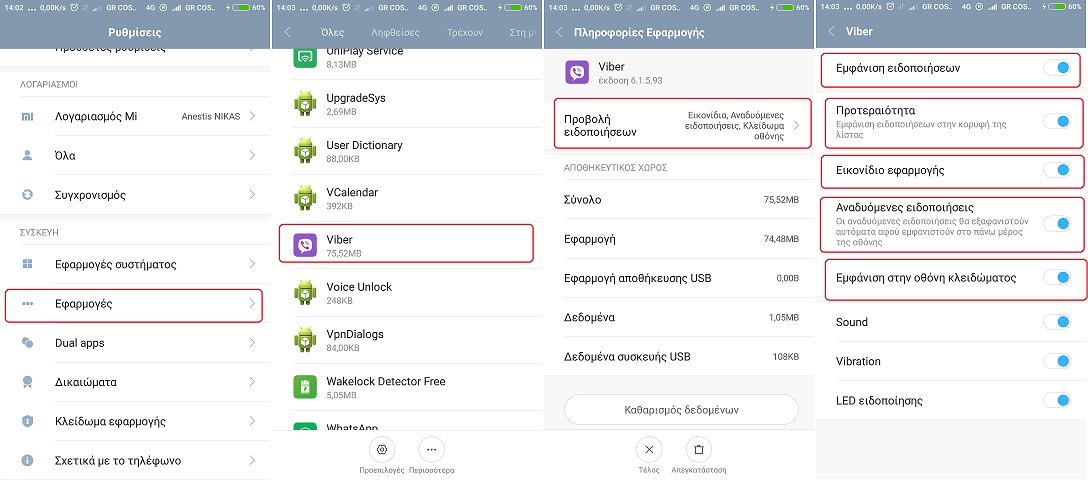This screenshot has width=1088, height=483.
Task: Tap the Mi account icon
Action: (x=27, y=117)
